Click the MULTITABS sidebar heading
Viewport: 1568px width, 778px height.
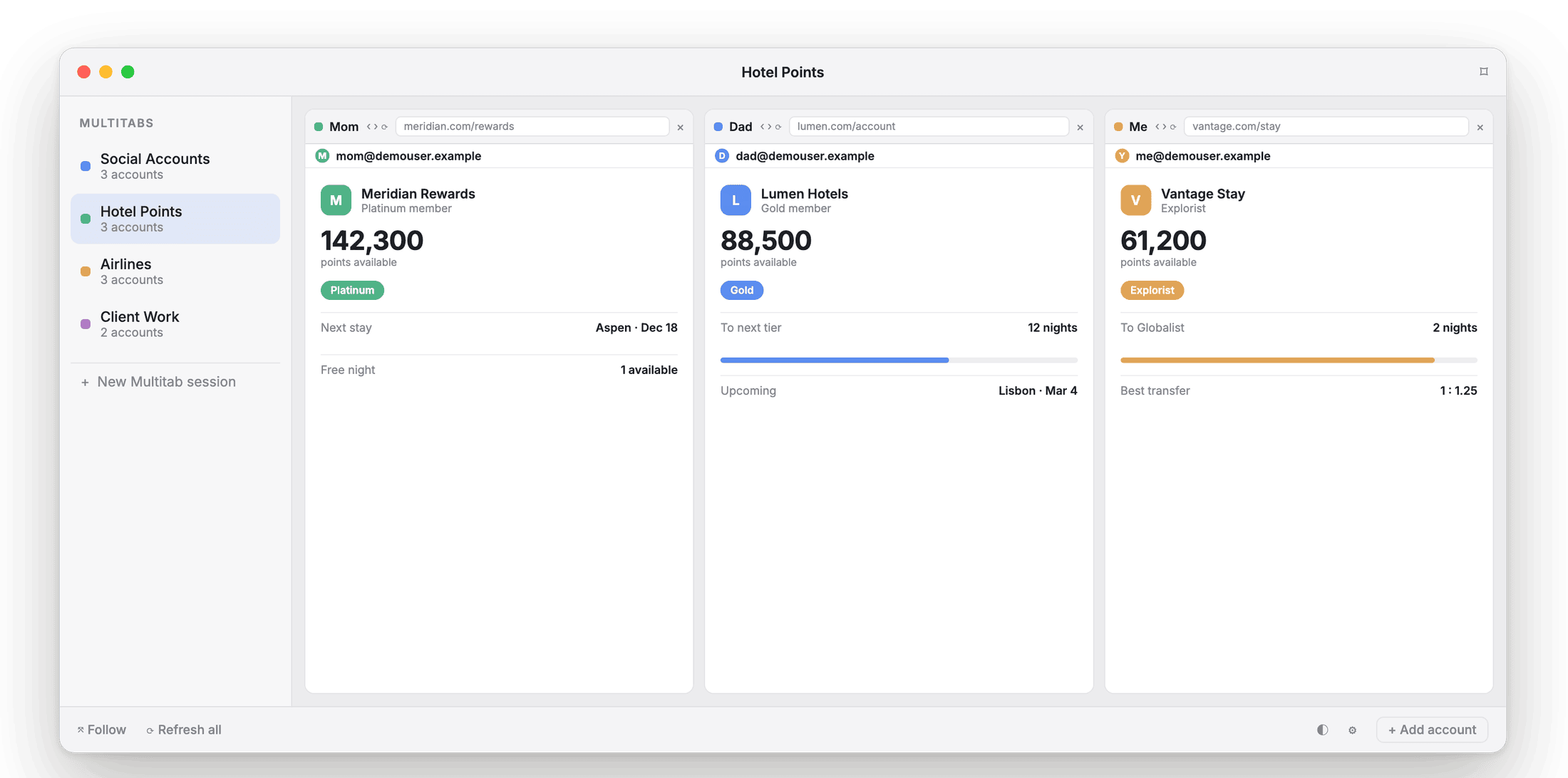click(117, 123)
